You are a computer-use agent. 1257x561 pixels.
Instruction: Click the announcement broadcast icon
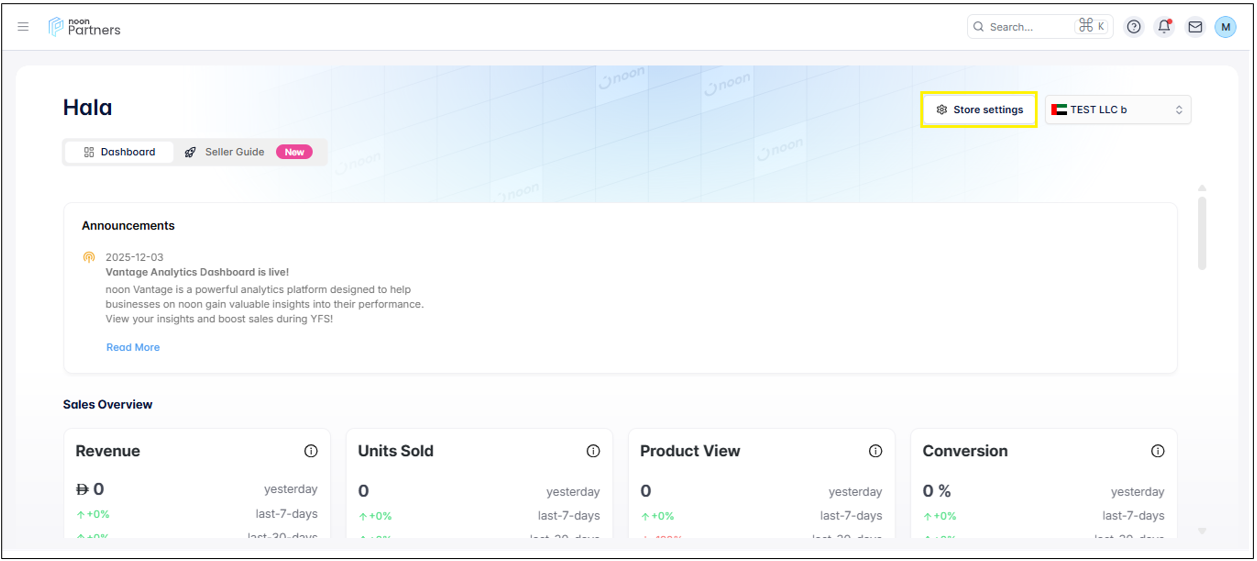click(x=89, y=258)
